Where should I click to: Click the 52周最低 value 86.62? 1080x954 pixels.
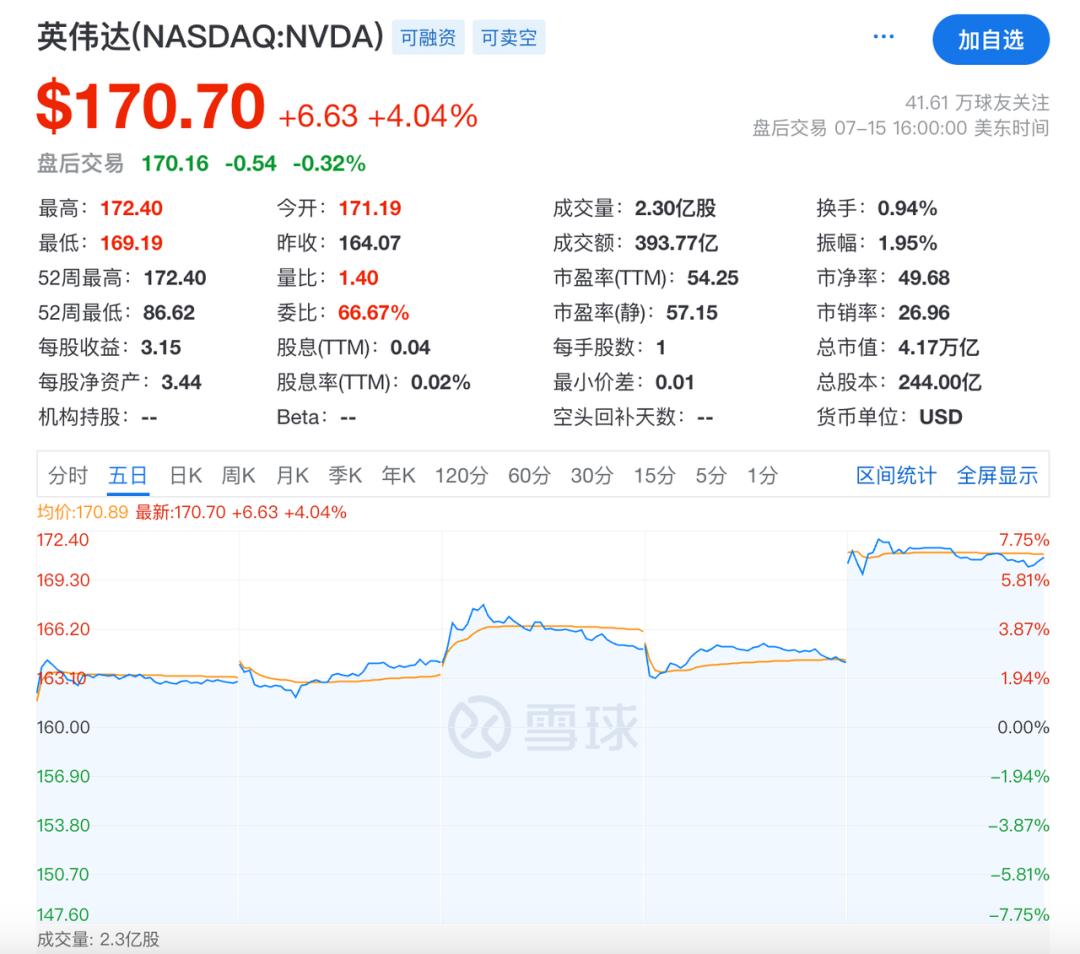pyautogui.click(x=169, y=313)
